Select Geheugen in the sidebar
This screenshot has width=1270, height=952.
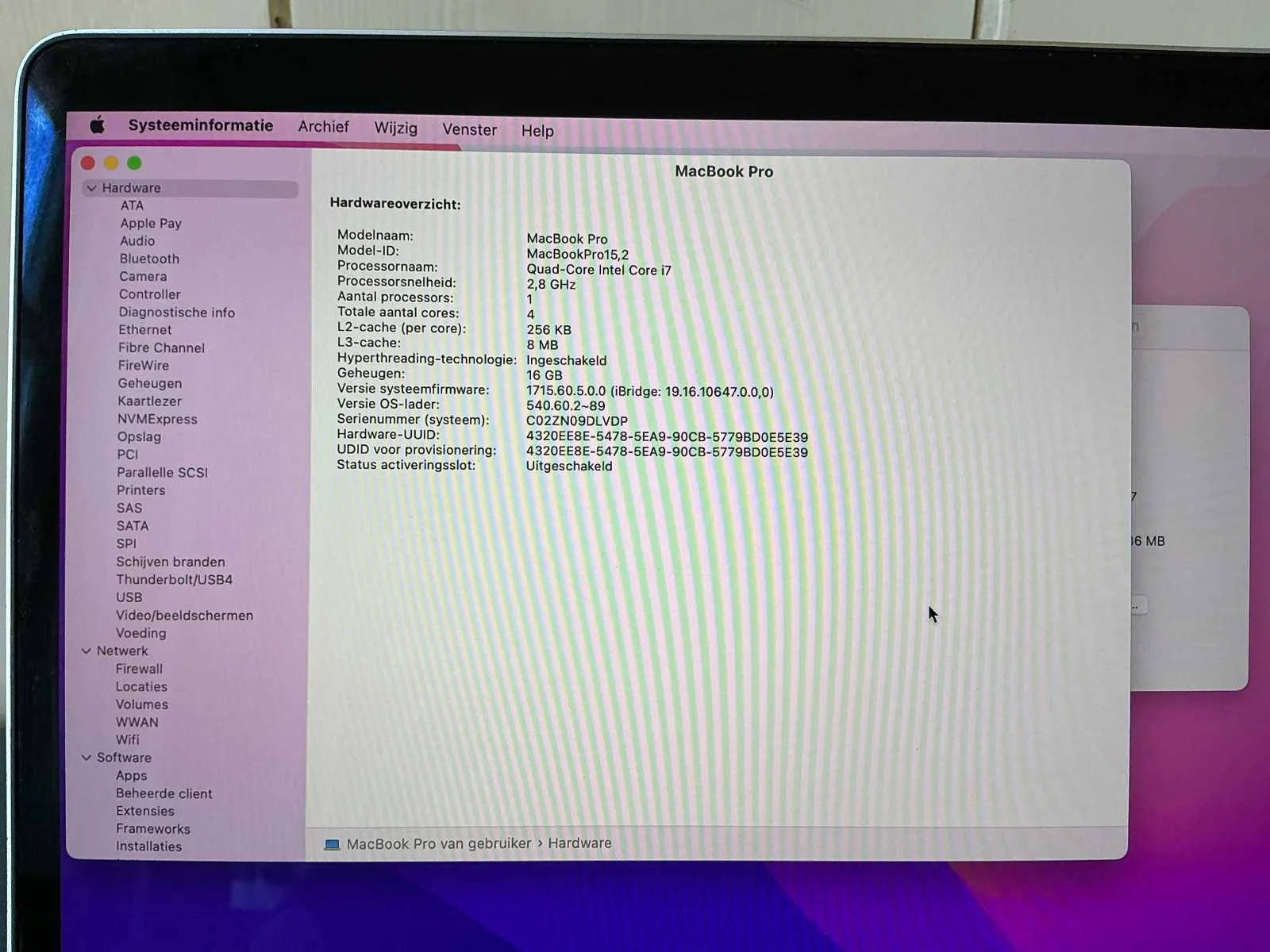point(150,384)
